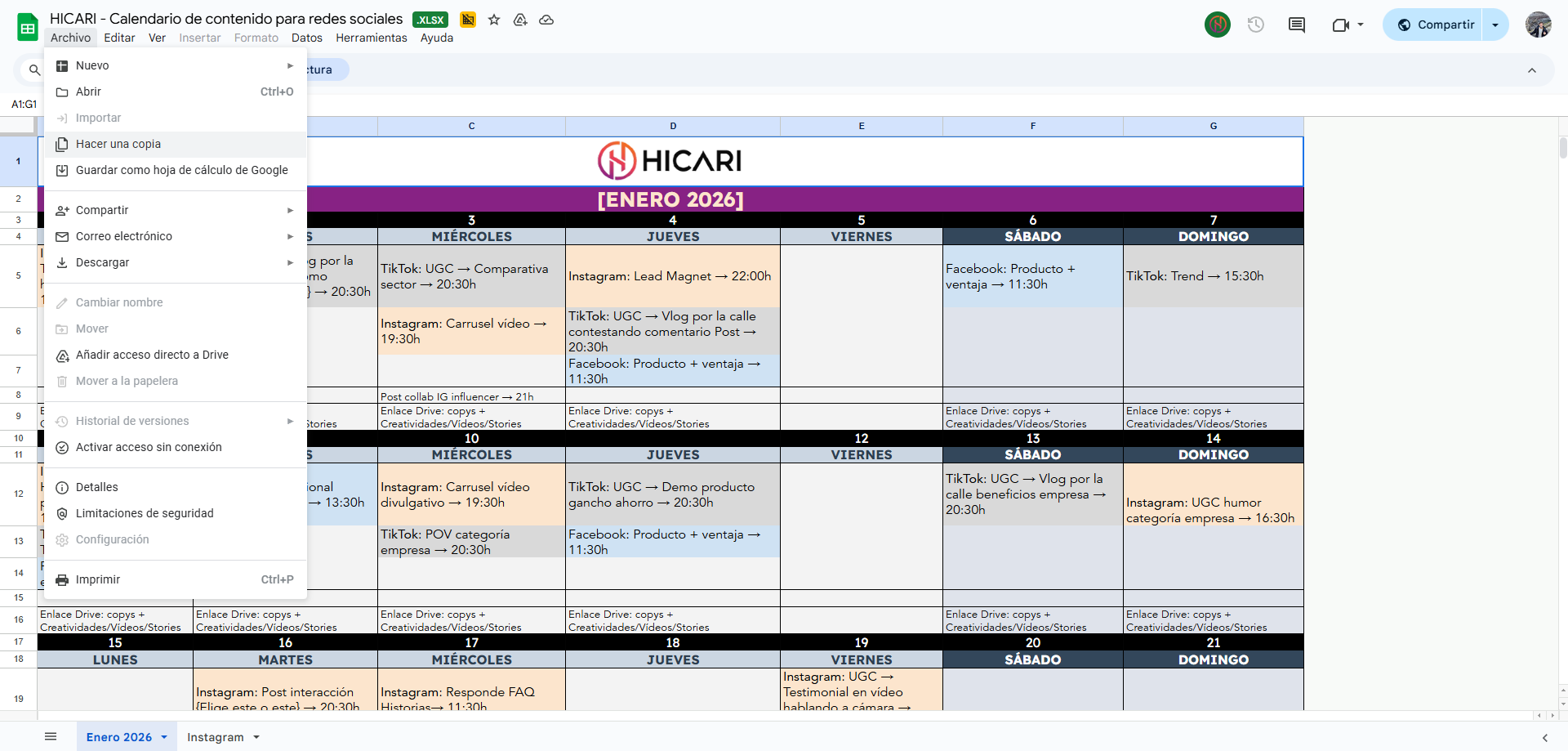Check document save status via cloud icon
The image size is (1568, 751).
click(x=546, y=20)
